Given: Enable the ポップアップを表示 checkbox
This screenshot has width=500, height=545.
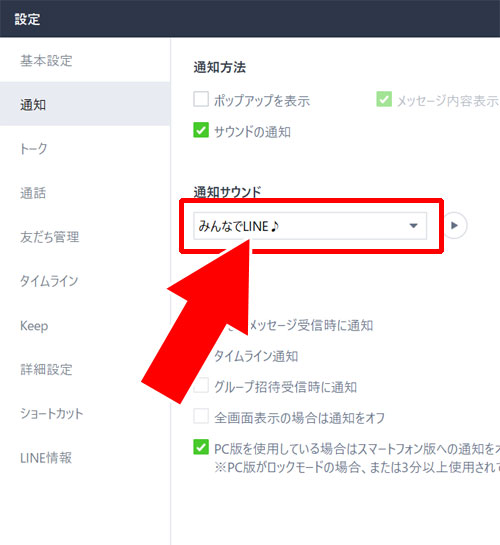Looking at the screenshot, I should 201,99.
